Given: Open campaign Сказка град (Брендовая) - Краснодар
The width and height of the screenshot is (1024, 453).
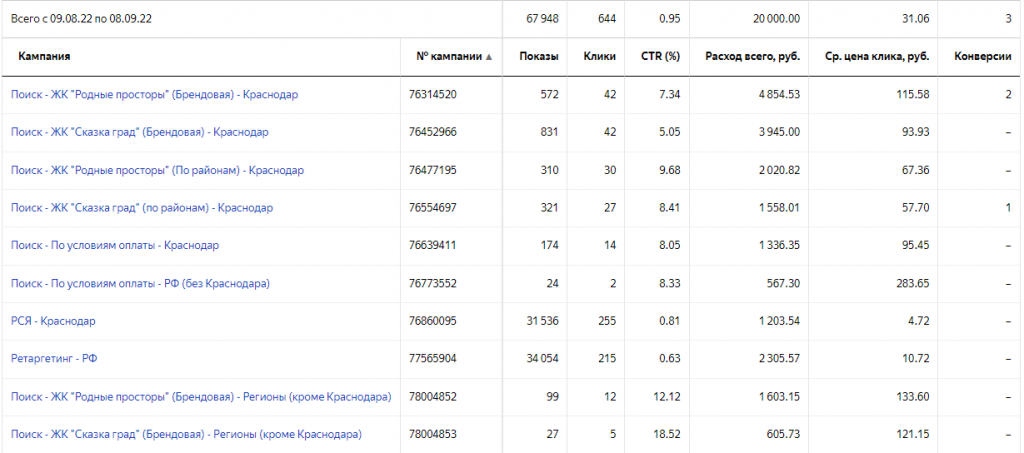Looking at the screenshot, I should point(140,133).
